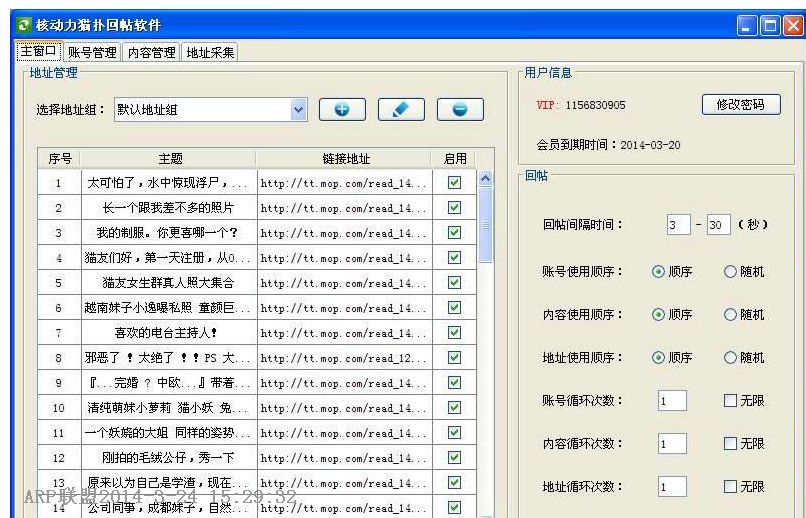Open the 内容管理 tab

pos(151,52)
